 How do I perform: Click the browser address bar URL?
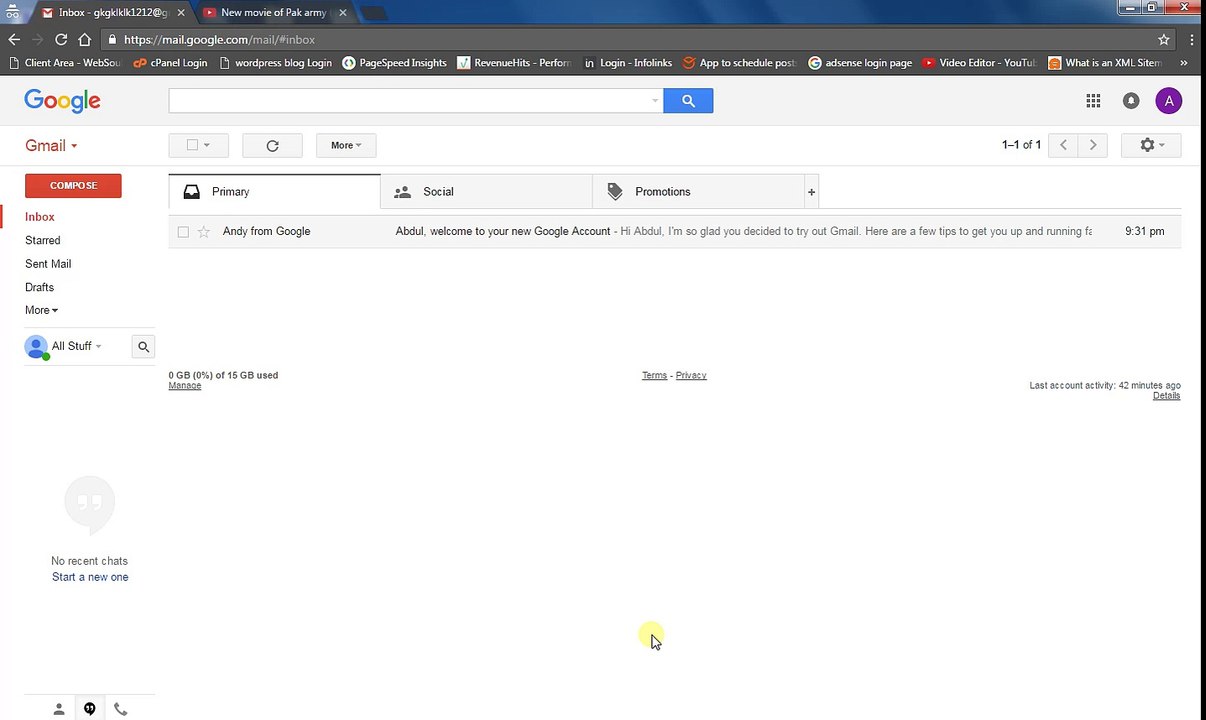point(219,39)
